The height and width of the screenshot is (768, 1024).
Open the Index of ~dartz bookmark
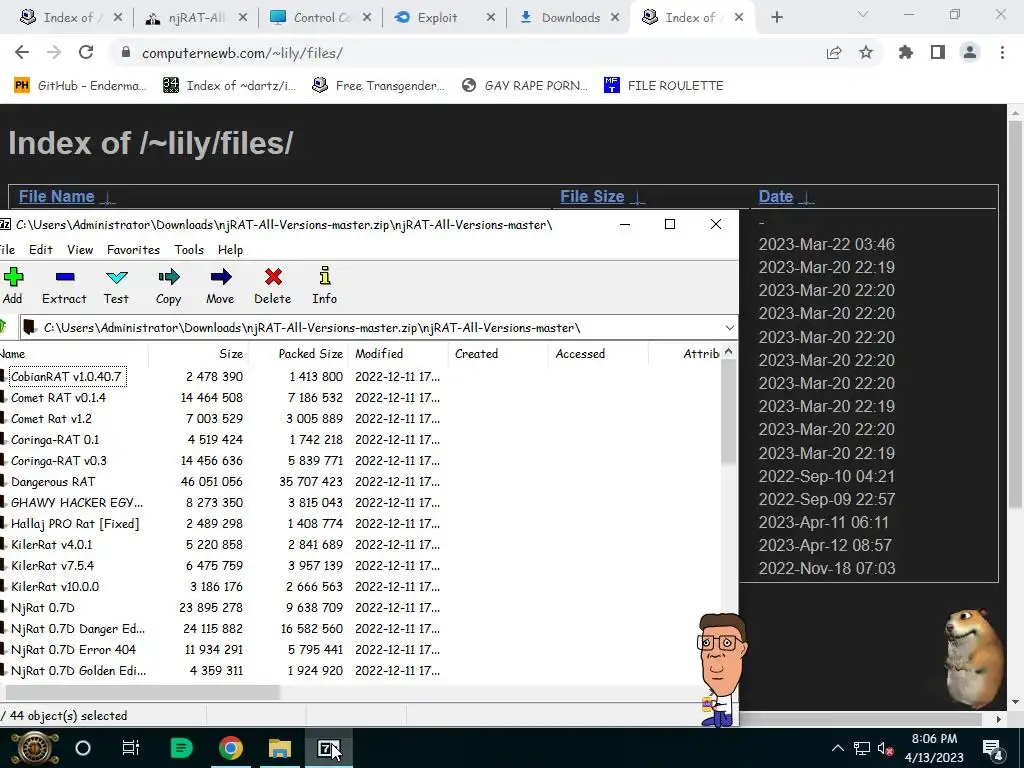229,86
